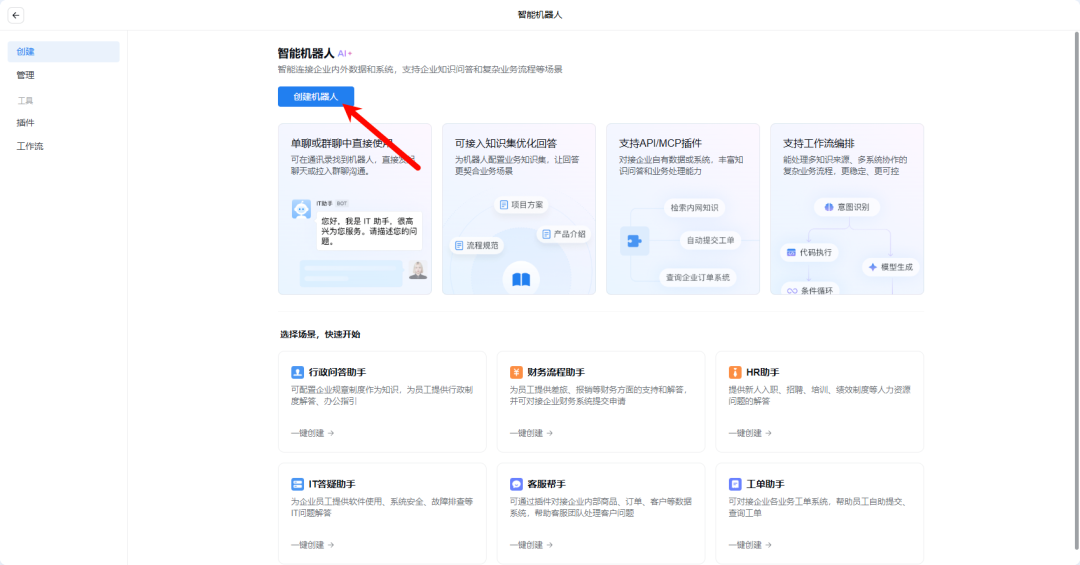
Task: Click the 意图识别 workflow node
Action: point(847,207)
